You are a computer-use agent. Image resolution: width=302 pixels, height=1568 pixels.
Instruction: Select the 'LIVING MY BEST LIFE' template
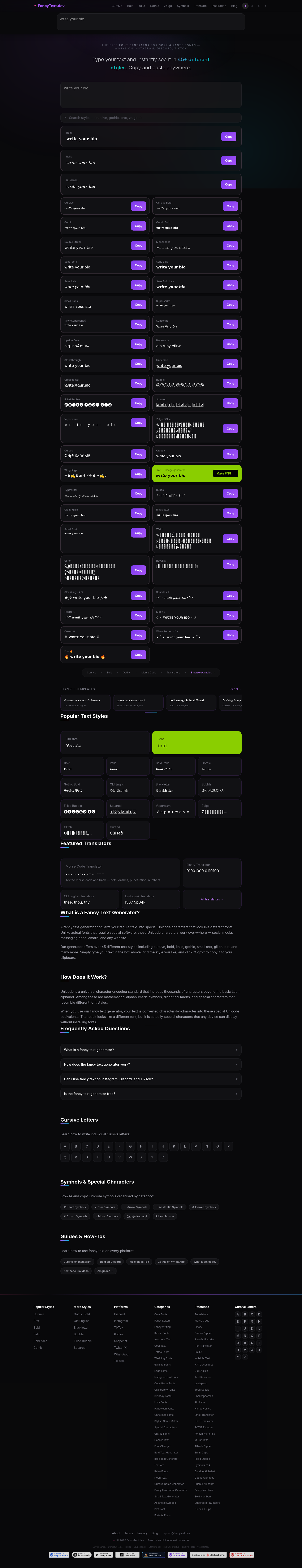point(138,702)
